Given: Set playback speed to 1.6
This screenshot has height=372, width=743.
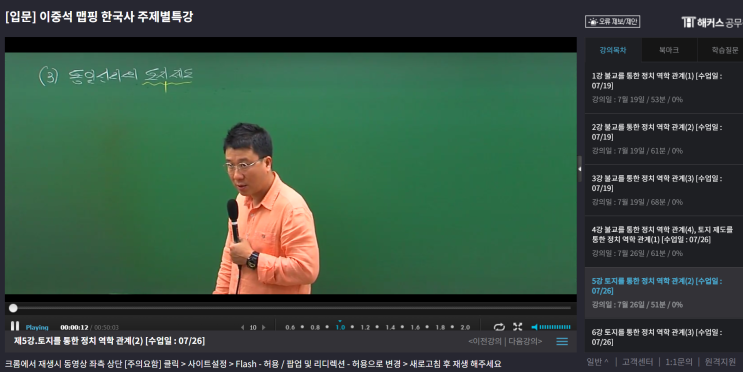Looking at the screenshot, I should (x=415, y=327).
